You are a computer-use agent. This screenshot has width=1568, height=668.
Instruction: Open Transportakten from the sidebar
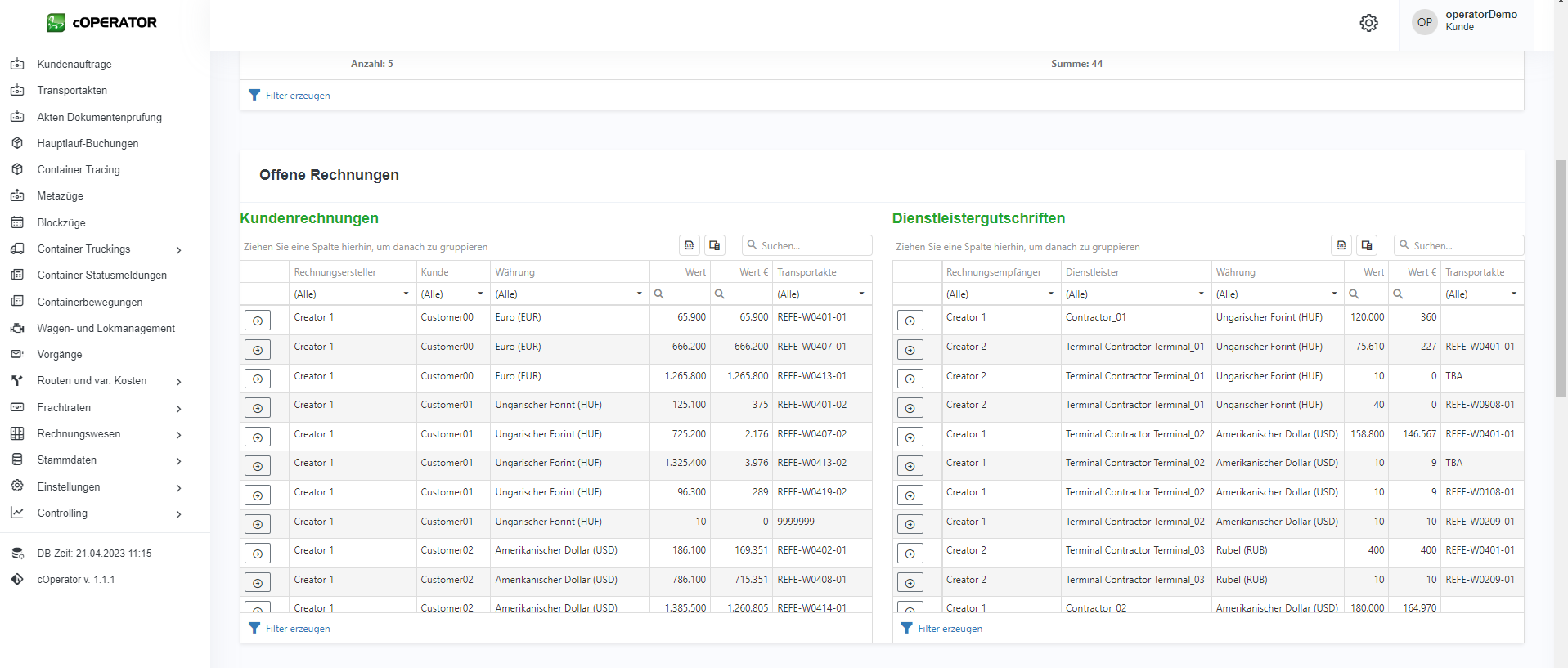(72, 91)
